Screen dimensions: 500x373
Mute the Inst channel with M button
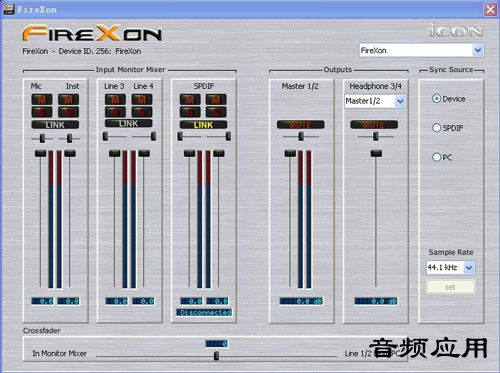click(68, 100)
